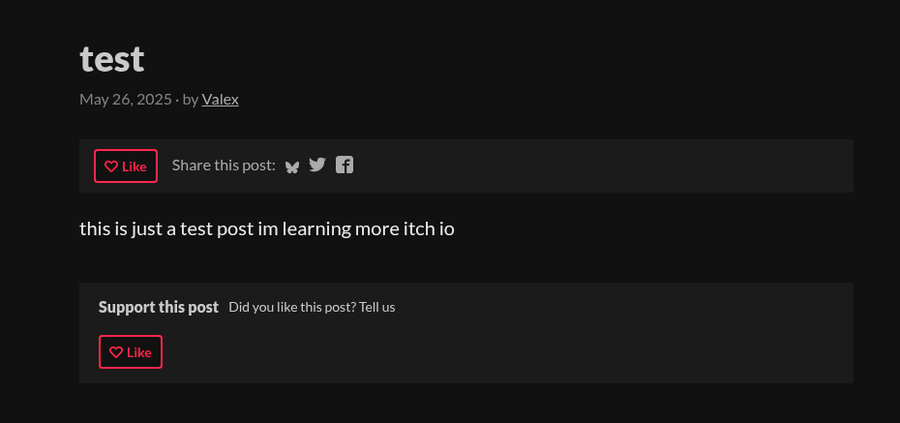Screen dimensions: 900x423
Task: Click the "Like" text in the top Like button
Action: tap(134, 166)
